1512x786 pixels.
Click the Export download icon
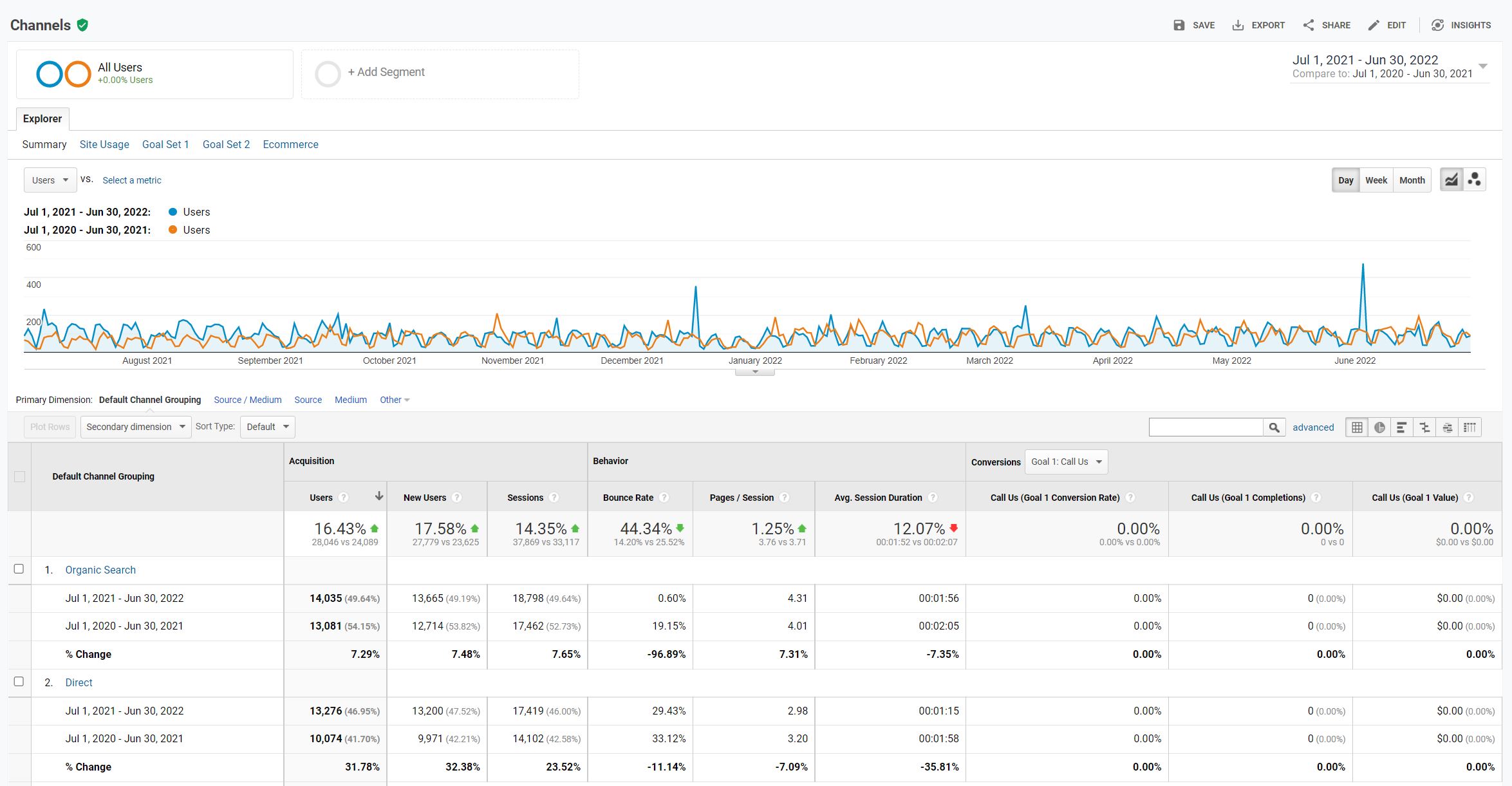pyautogui.click(x=1238, y=25)
